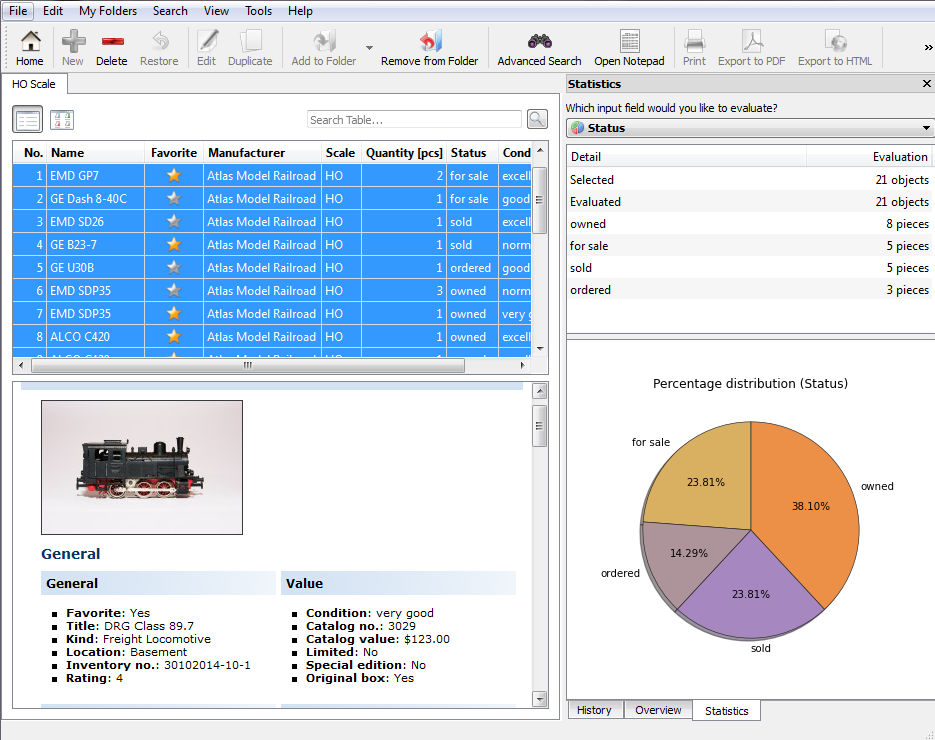935x740 pixels.
Task: Toggle favorite star for EMD SD26
Action: 174,221
